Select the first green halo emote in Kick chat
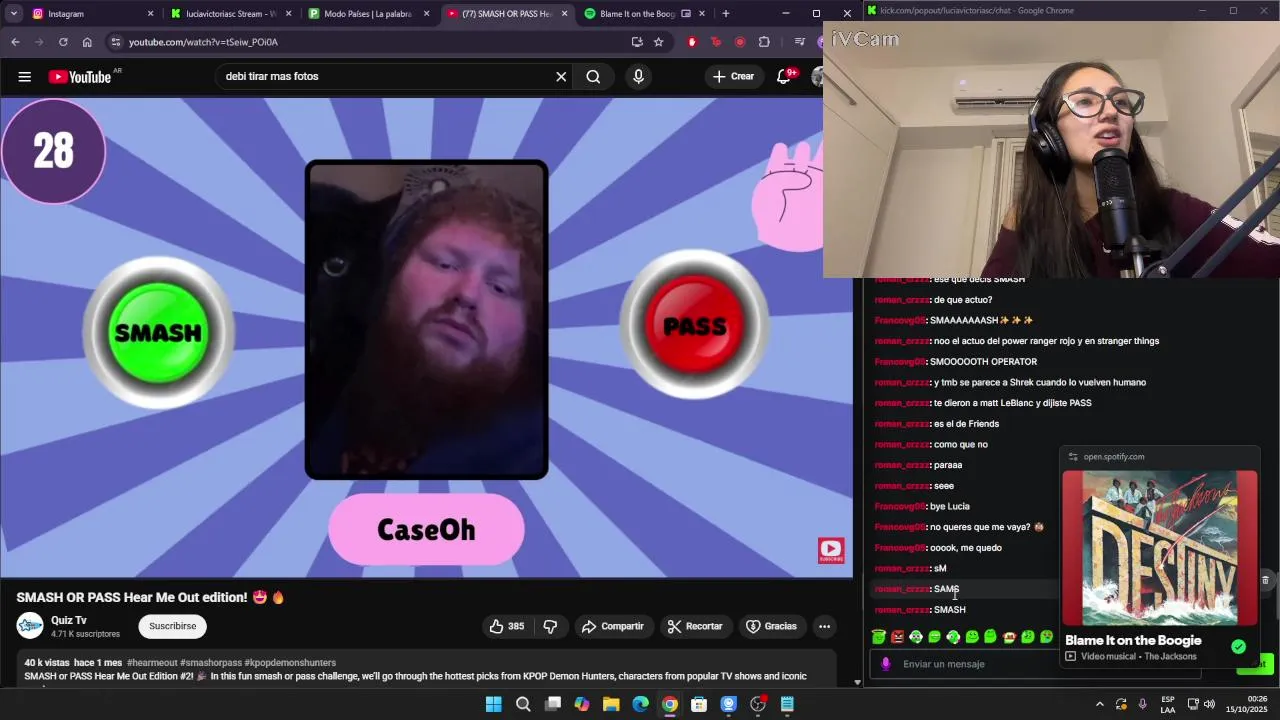This screenshot has height=720, width=1280. (879, 637)
